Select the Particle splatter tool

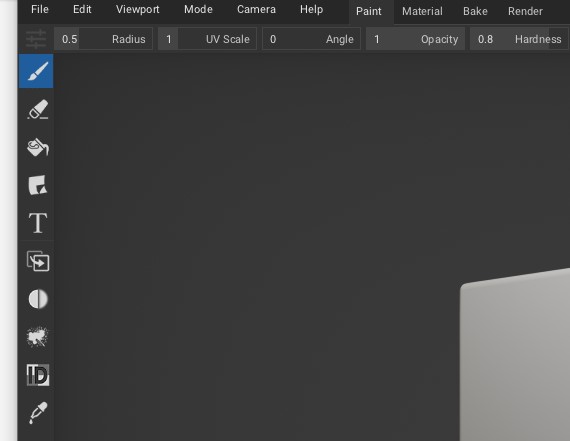point(38,337)
